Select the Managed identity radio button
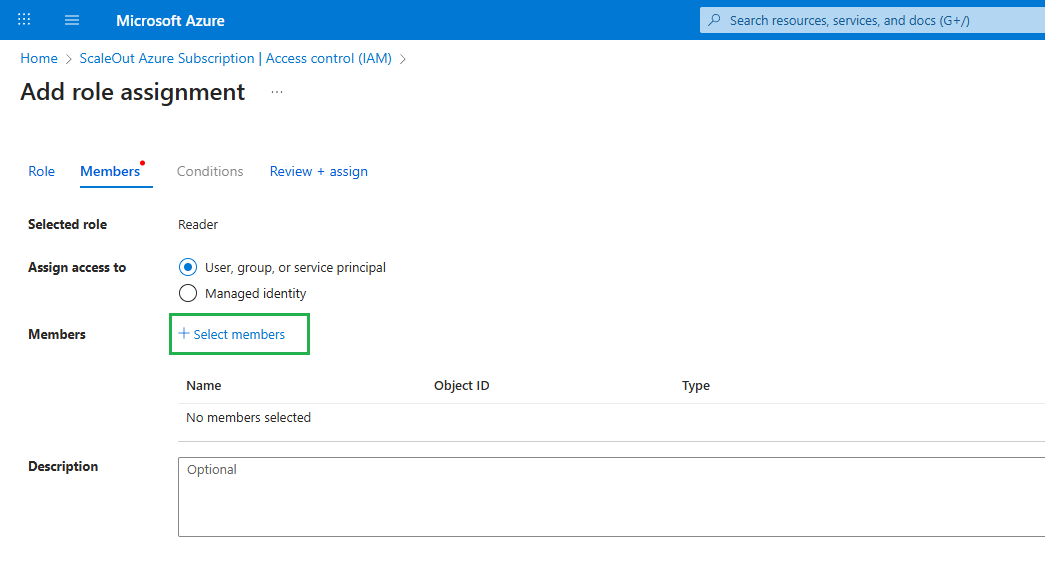The image size is (1045, 564). pos(188,293)
